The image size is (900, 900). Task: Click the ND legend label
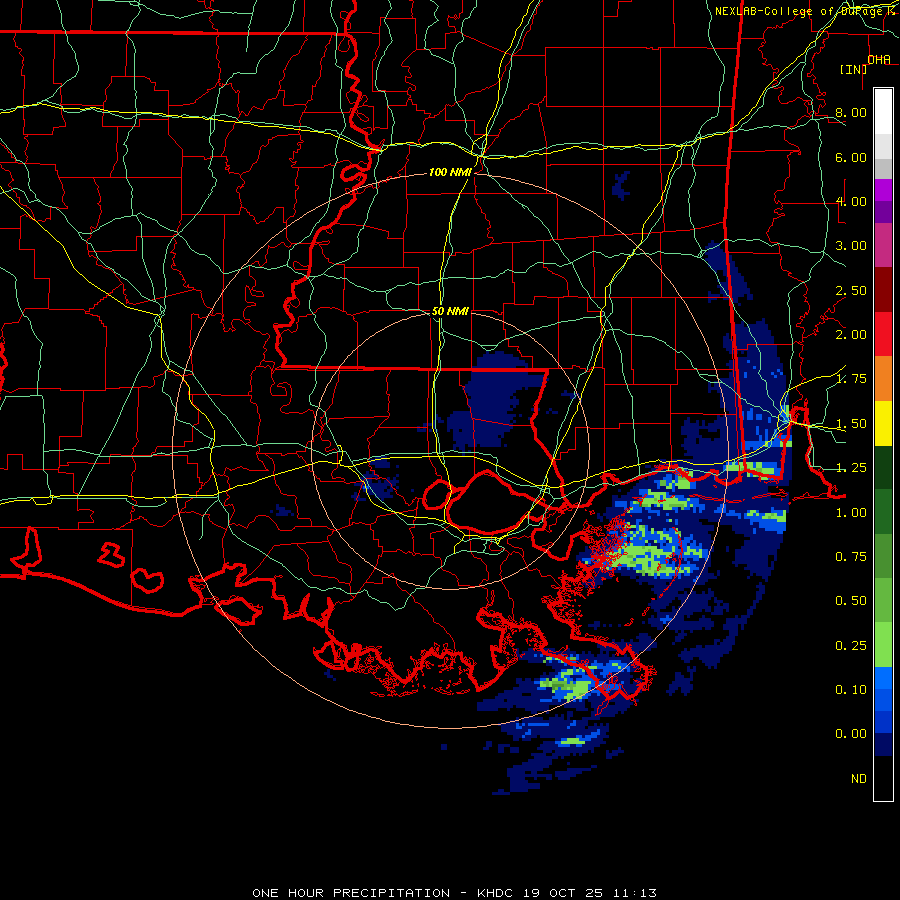click(859, 779)
